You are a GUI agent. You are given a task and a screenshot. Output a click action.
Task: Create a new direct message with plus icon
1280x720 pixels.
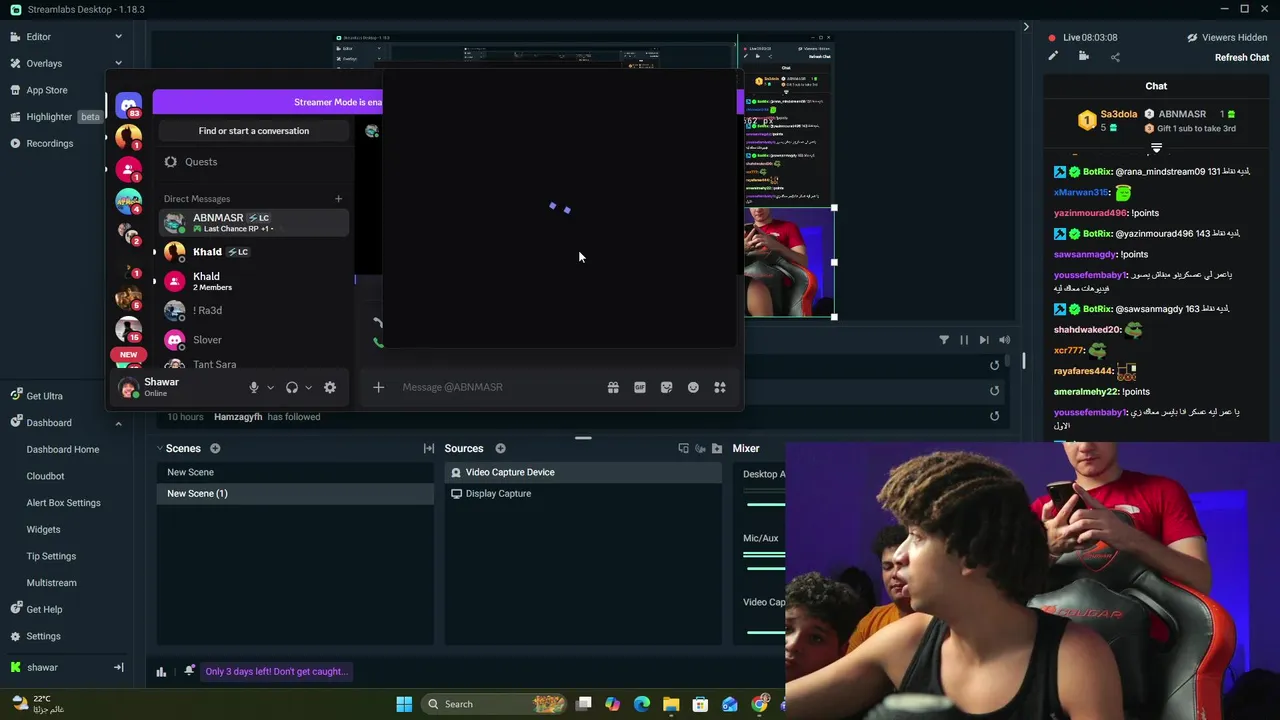click(x=338, y=199)
